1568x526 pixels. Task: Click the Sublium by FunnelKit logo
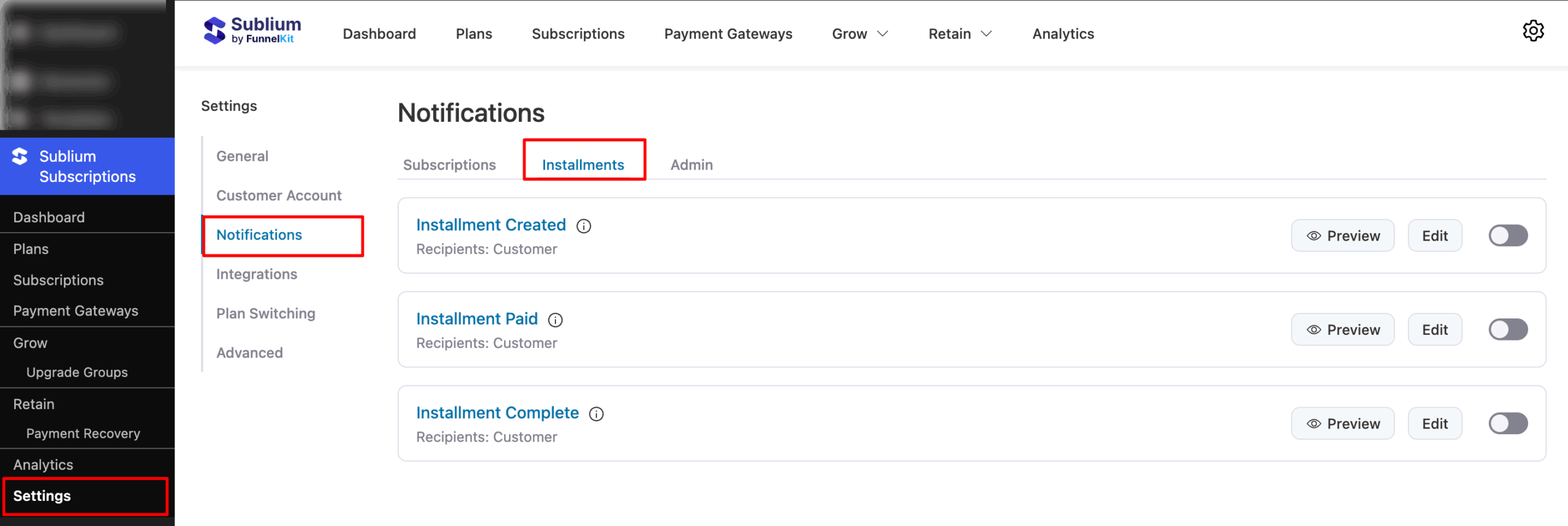click(252, 31)
